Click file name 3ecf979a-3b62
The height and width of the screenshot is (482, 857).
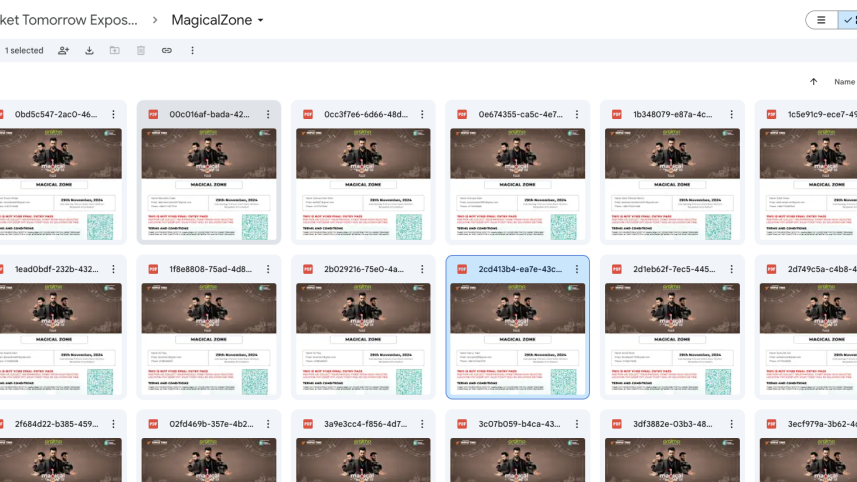click(x=822, y=424)
